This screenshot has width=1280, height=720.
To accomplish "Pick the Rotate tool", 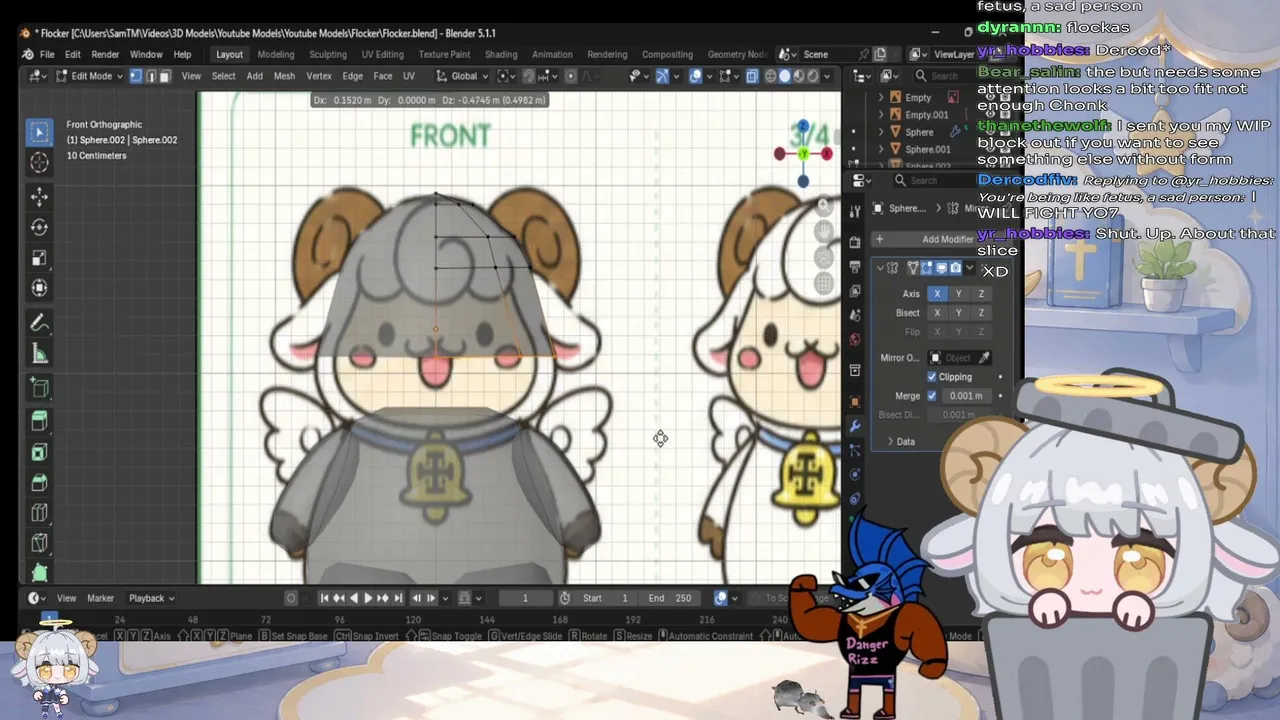I will click(40, 227).
